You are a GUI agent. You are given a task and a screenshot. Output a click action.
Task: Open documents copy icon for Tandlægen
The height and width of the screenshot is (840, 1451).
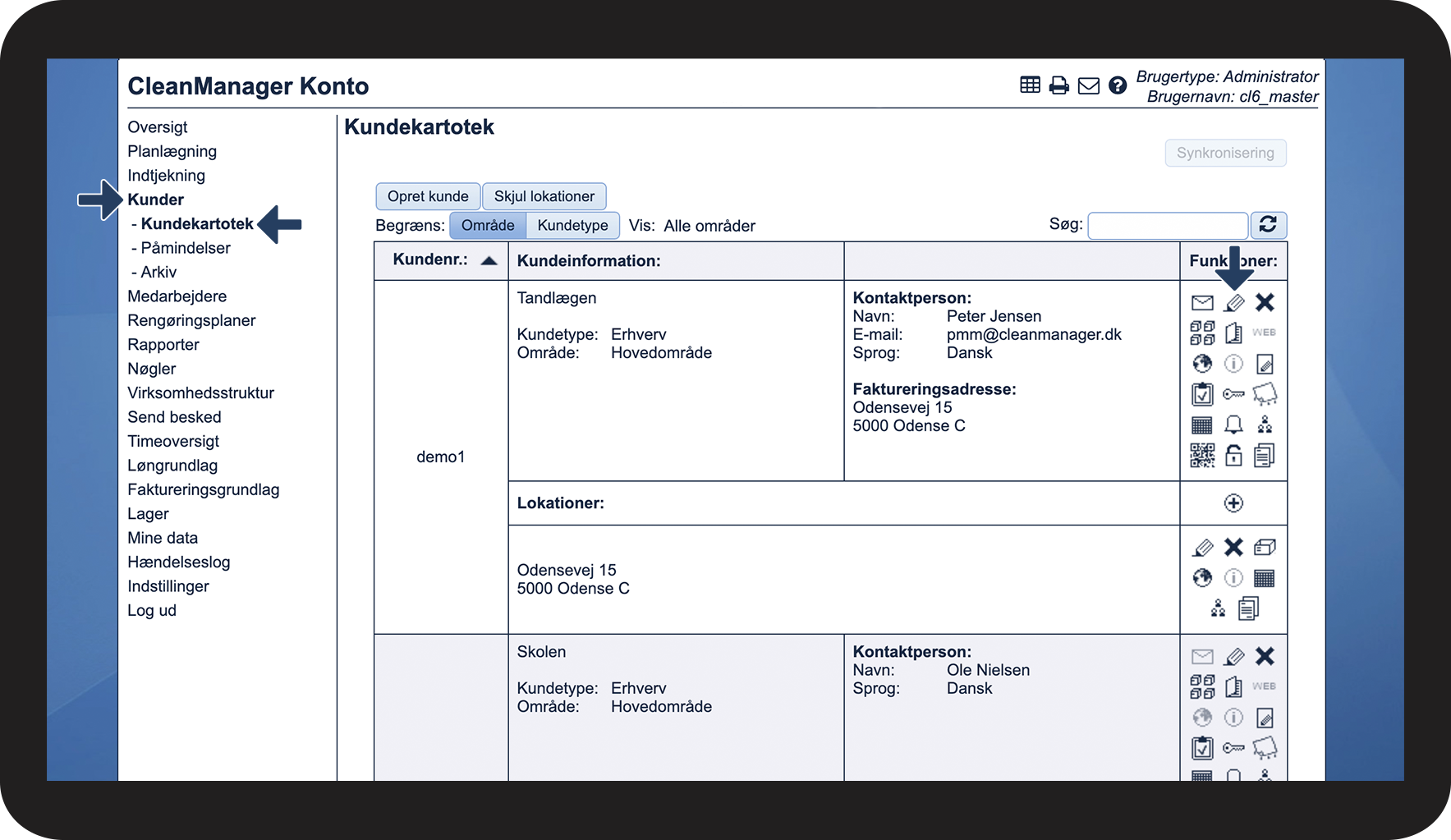(1265, 455)
